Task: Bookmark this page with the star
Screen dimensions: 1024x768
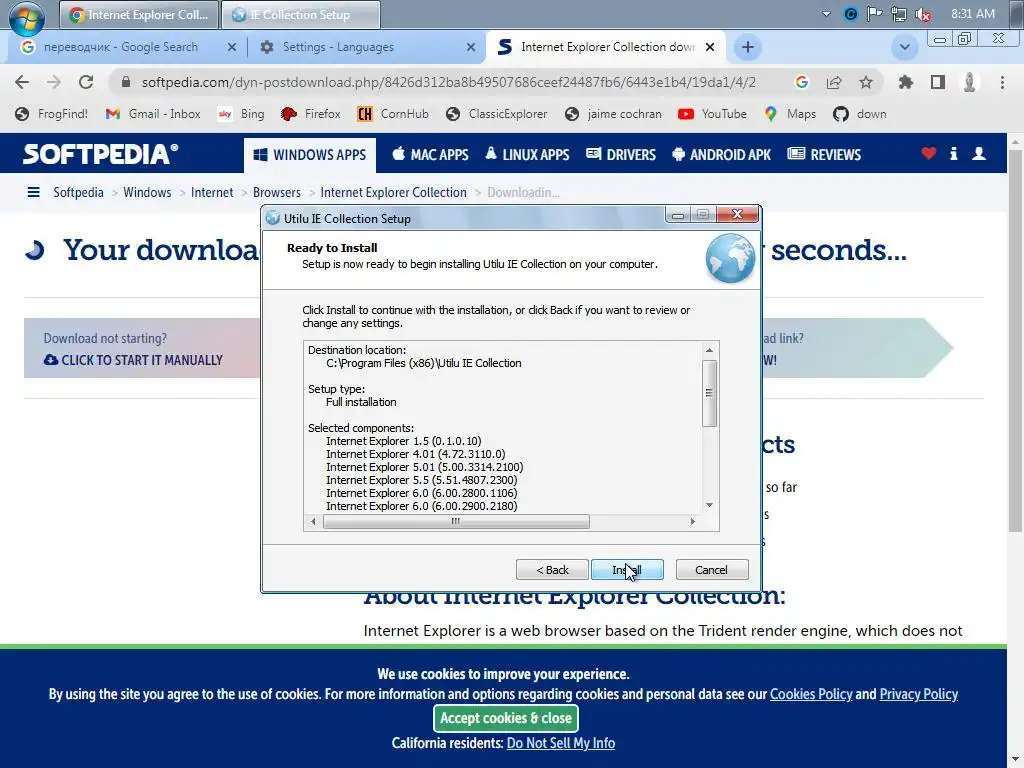Action: [865, 82]
